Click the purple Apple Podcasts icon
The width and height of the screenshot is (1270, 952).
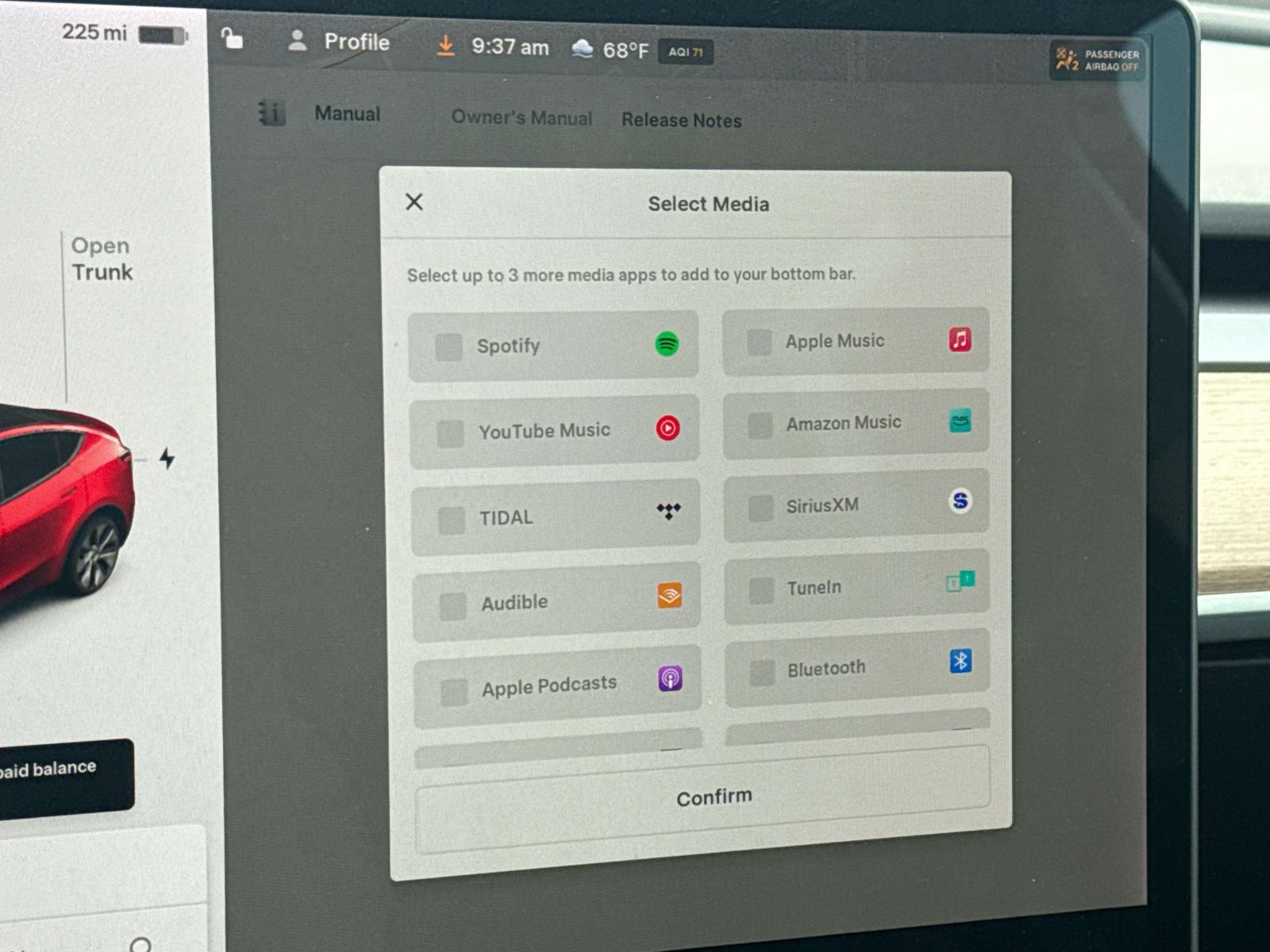(x=670, y=679)
